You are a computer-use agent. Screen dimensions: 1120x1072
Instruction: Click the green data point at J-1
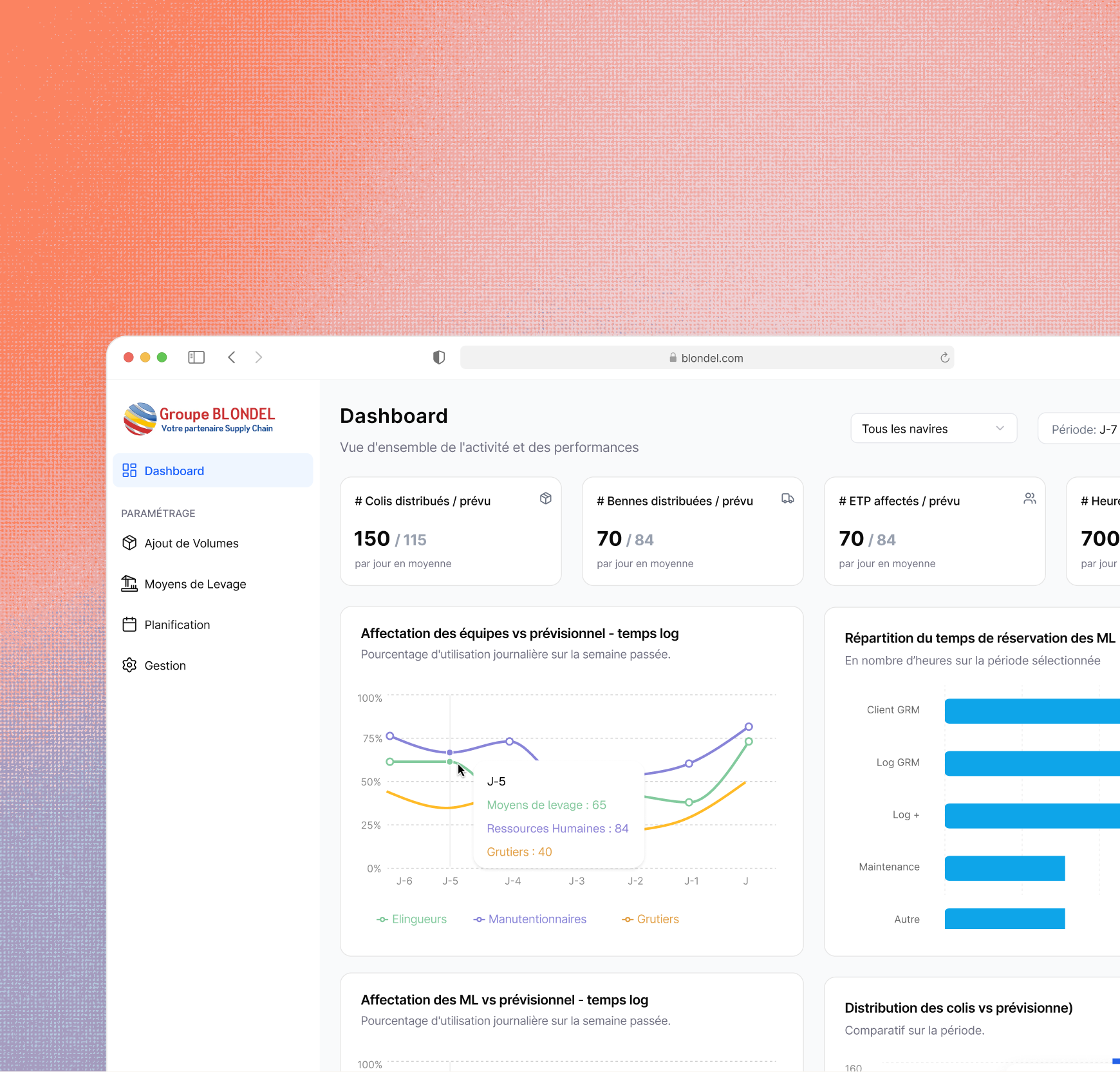[x=689, y=802]
